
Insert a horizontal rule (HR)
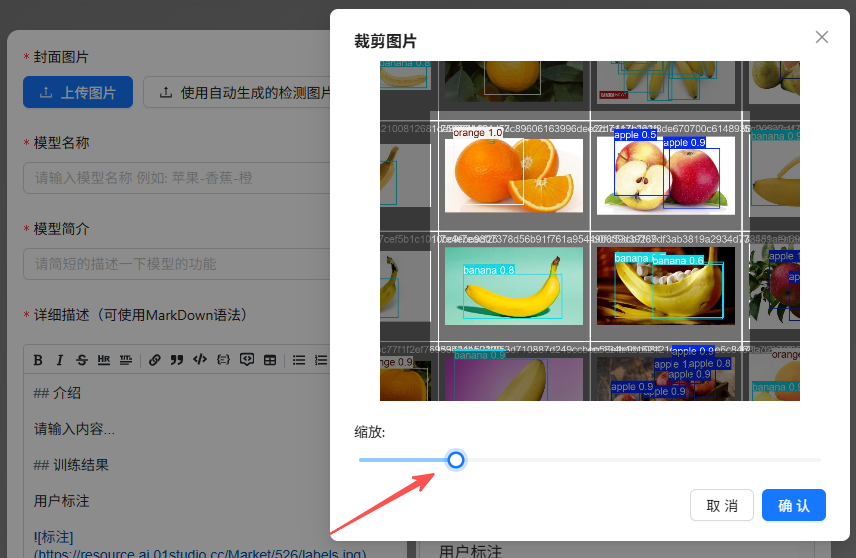coord(104,360)
